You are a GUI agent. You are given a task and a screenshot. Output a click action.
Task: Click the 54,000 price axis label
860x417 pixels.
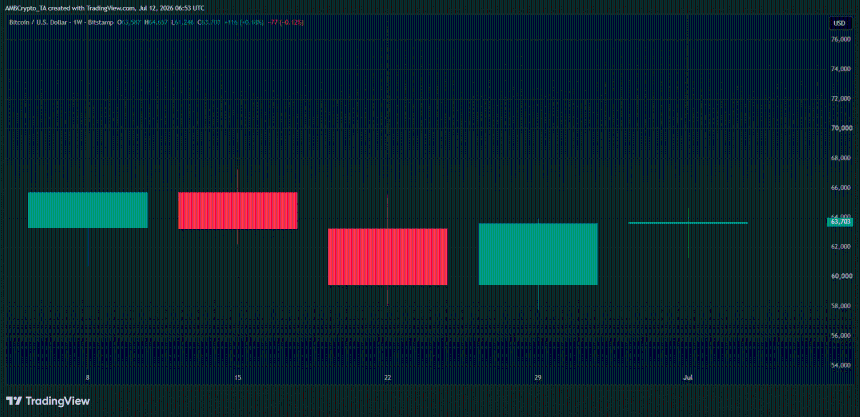(841, 365)
